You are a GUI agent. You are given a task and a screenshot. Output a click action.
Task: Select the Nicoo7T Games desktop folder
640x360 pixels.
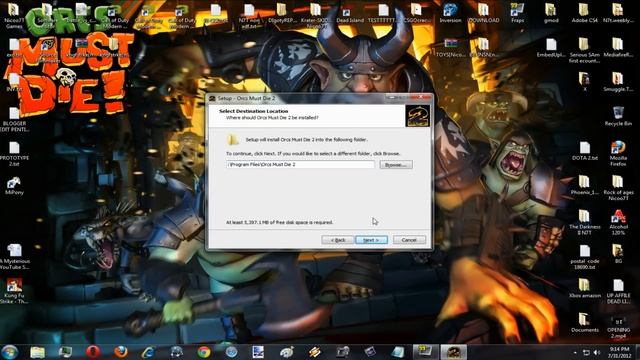click(14, 16)
